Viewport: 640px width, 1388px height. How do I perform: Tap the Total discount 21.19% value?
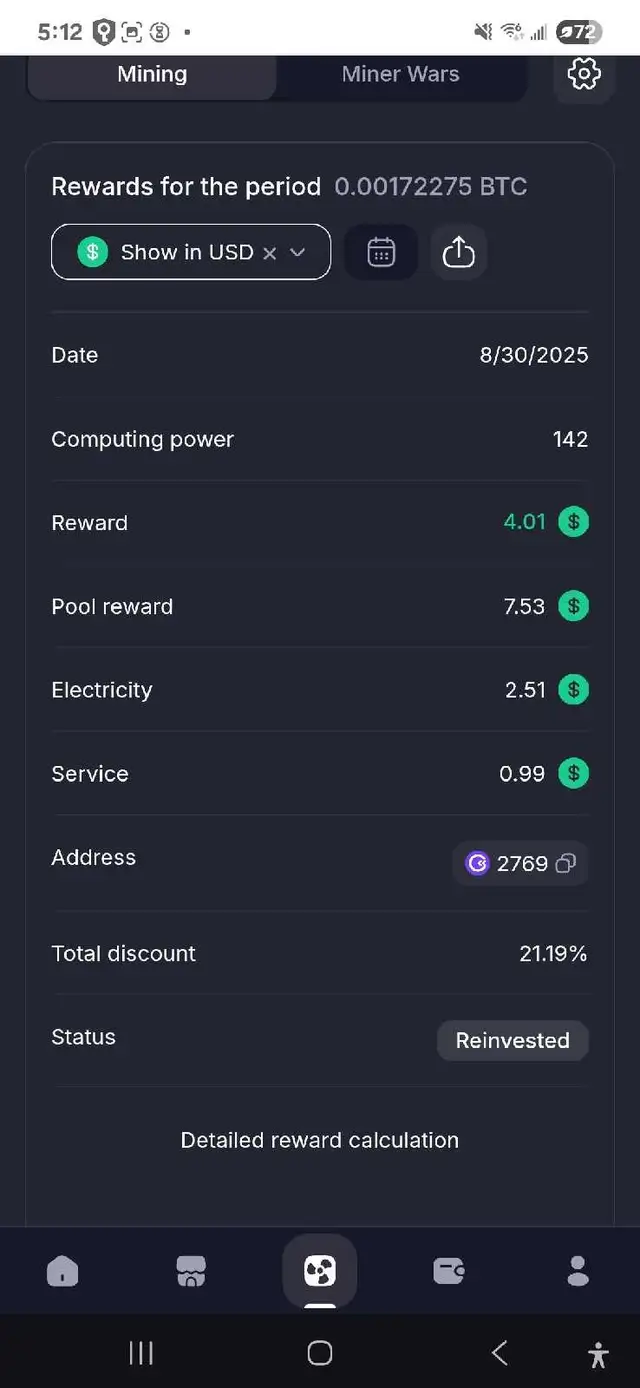[x=553, y=954]
